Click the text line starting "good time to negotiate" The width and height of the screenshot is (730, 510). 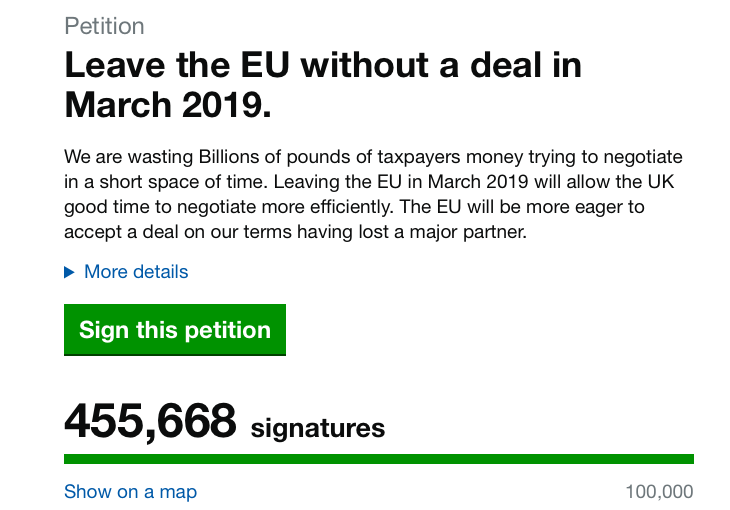(x=354, y=207)
